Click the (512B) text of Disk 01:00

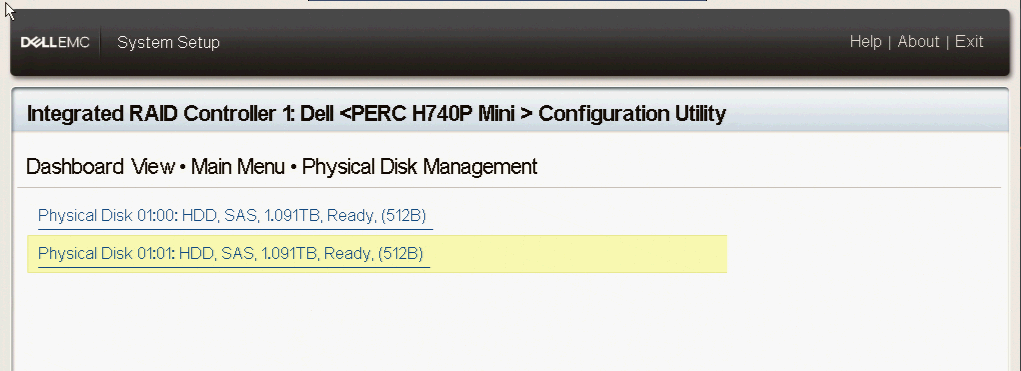click(404, 215)
